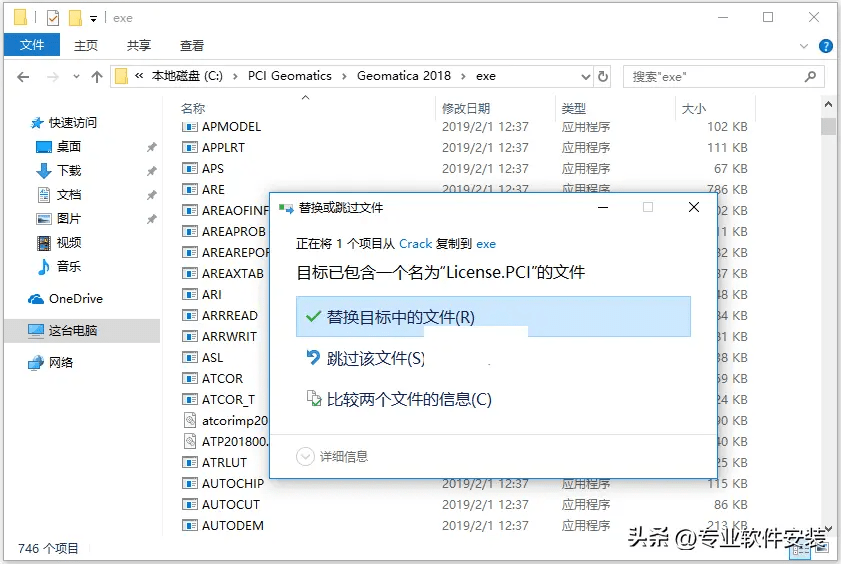Viewport: 841px width, 564px height.
Task: Open Explorer help question mark icon
Action: [826, 46]
